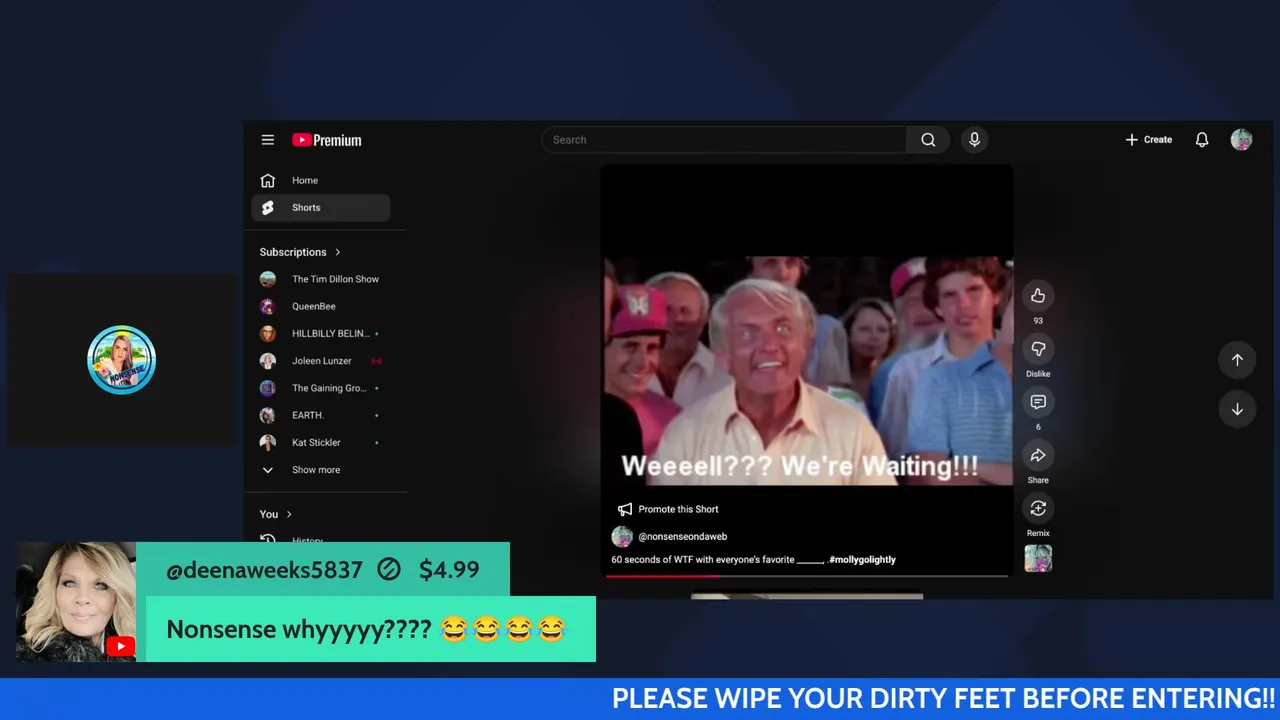Image resolution: width=1280 pixels, height=720 pixels.
Task: Click the EARTH. channel avatar
Action: tap(267, 415)
